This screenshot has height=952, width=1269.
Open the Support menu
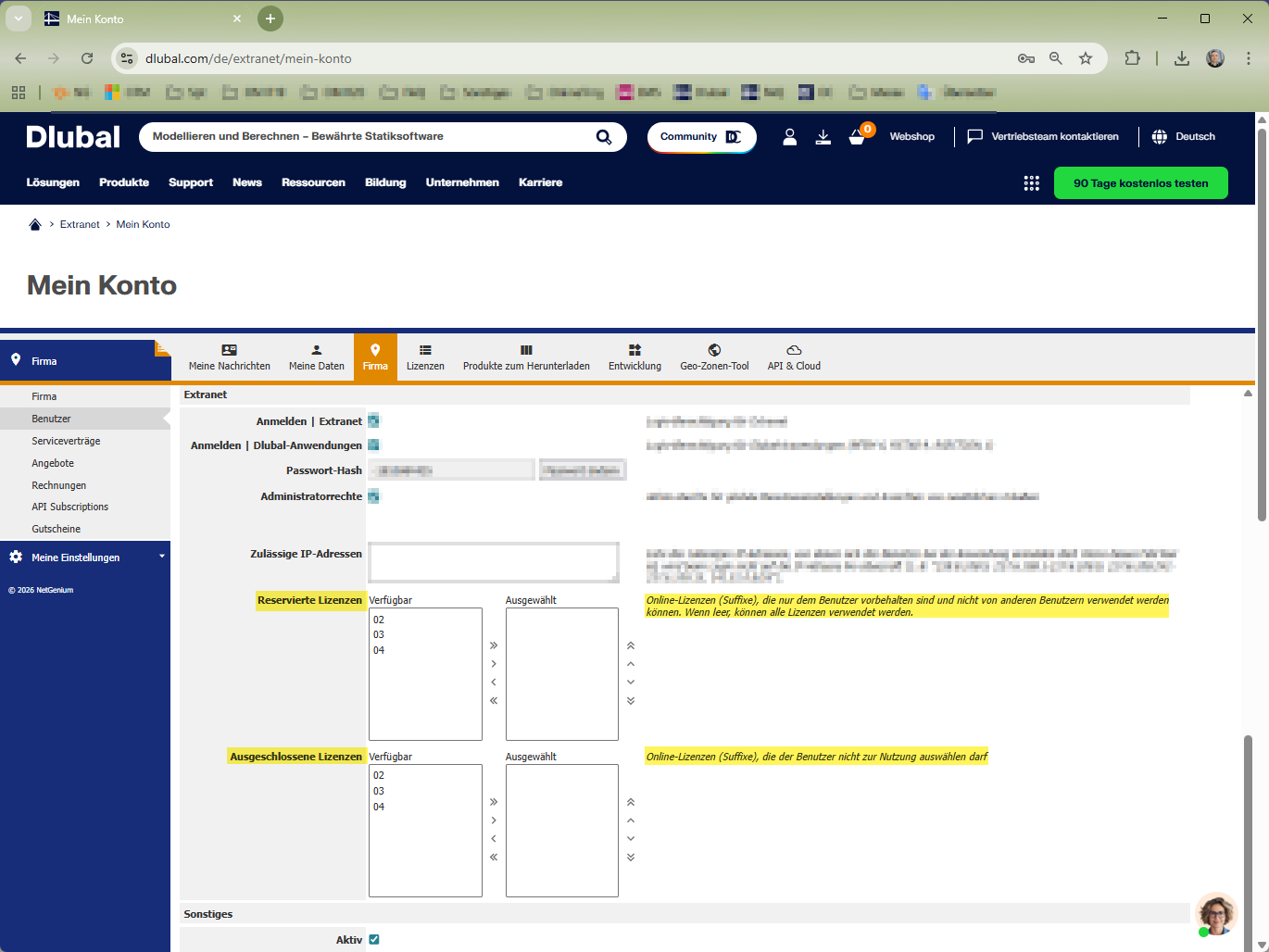[191, 183]
